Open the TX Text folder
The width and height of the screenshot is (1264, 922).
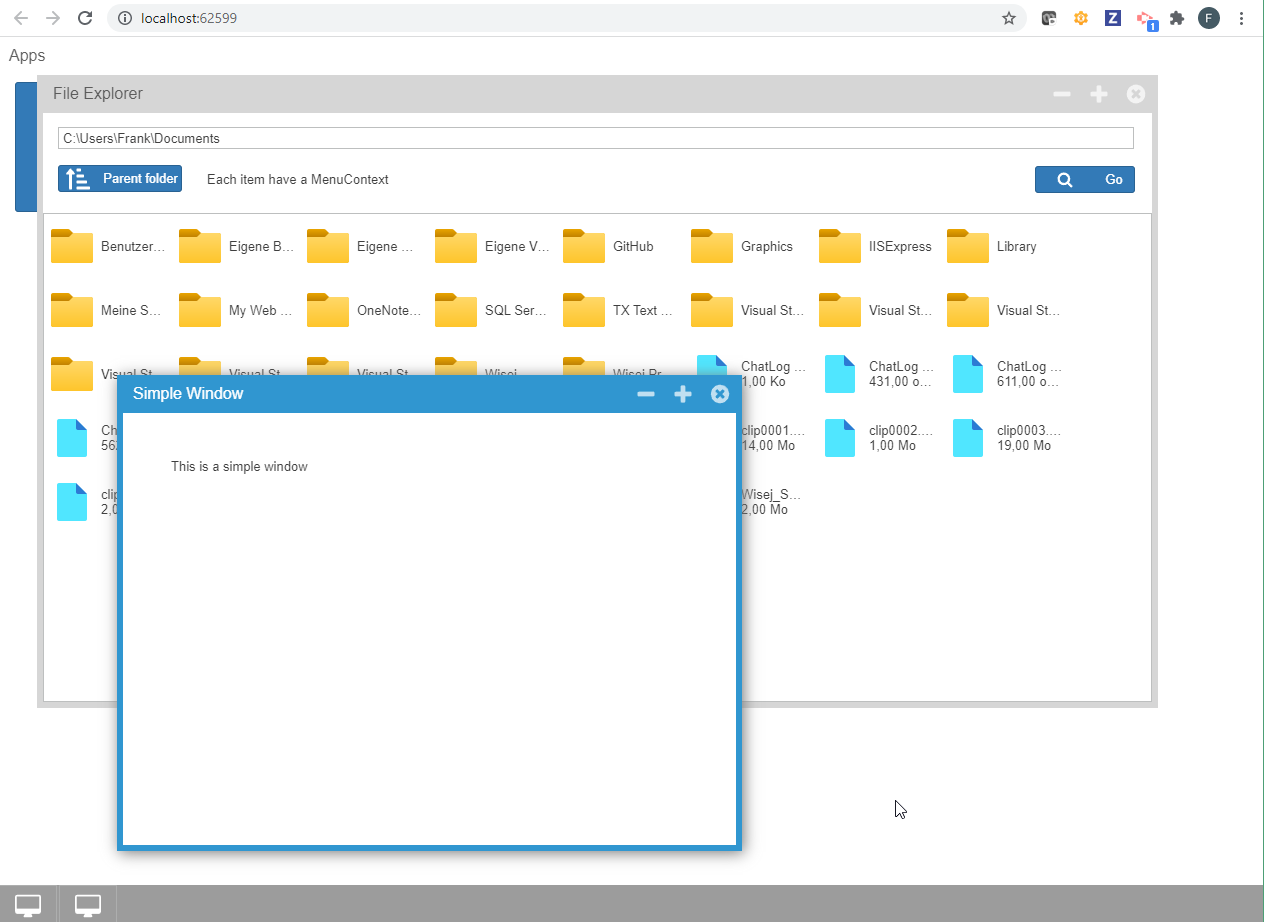pyautogui.click(x=619, y=310)
